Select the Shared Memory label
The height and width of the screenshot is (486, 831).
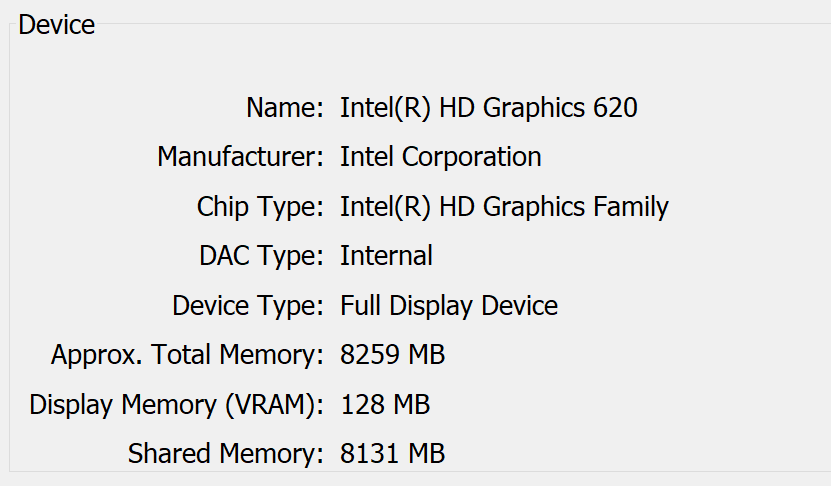226,454
